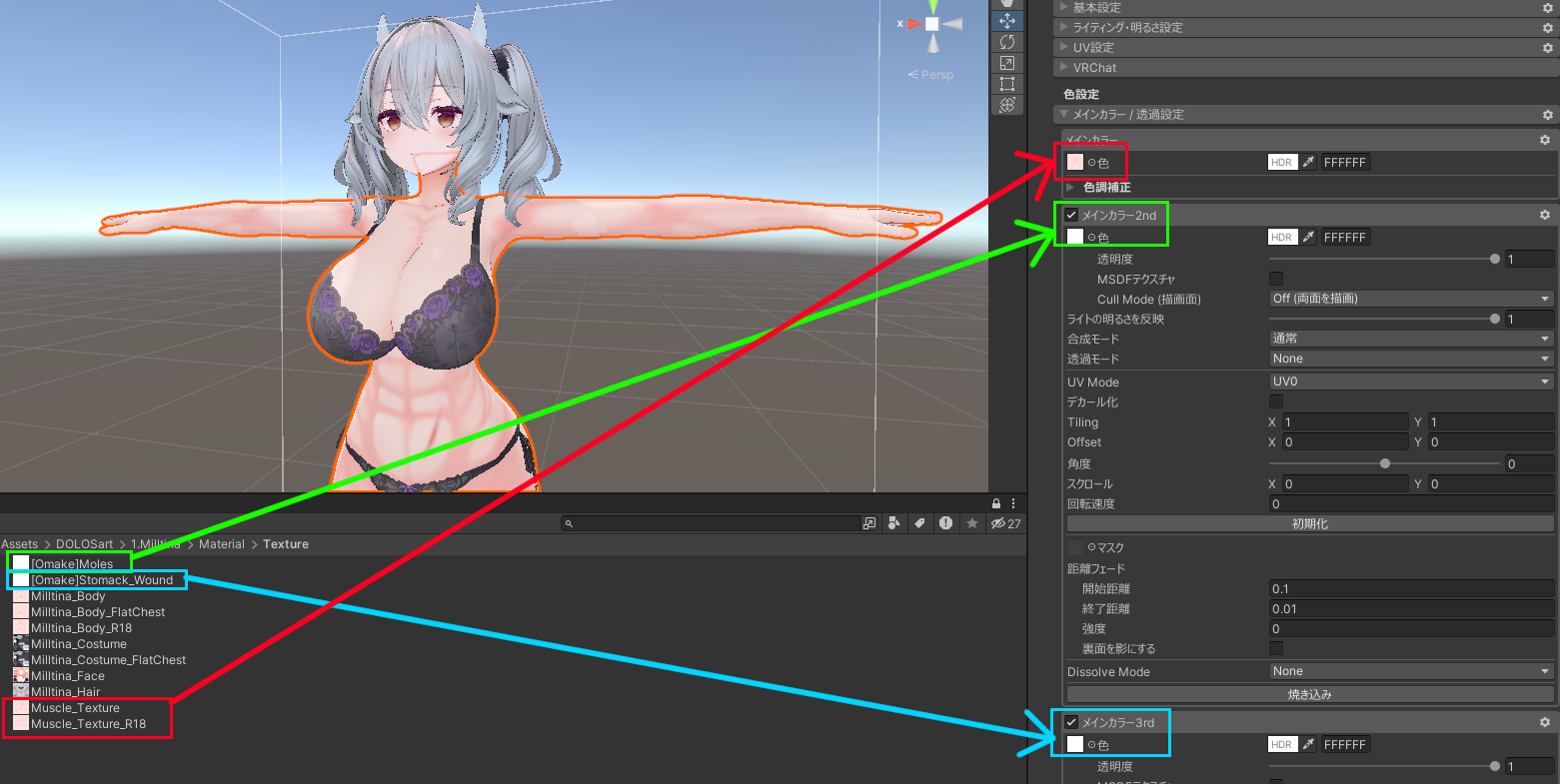Image resolution: width=1560 pixels, height=784 pixels.
Task: Navigate to DOLOSart in the breadcrumb
Action: tap(85, 544)
